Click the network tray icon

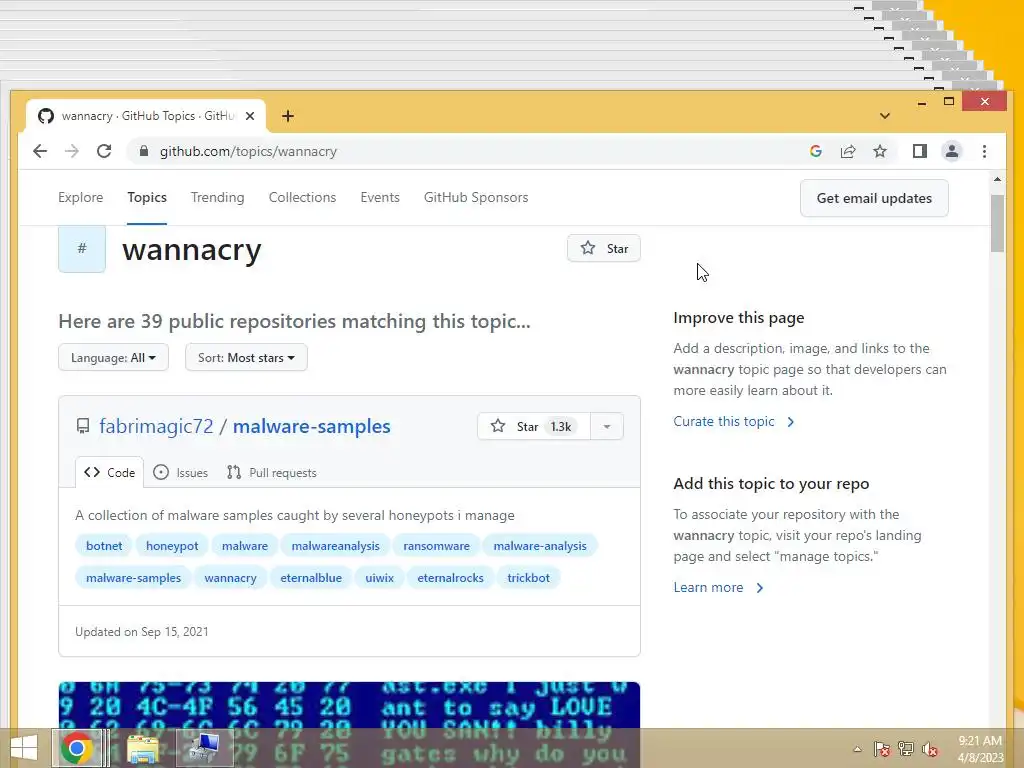(906, 749)
